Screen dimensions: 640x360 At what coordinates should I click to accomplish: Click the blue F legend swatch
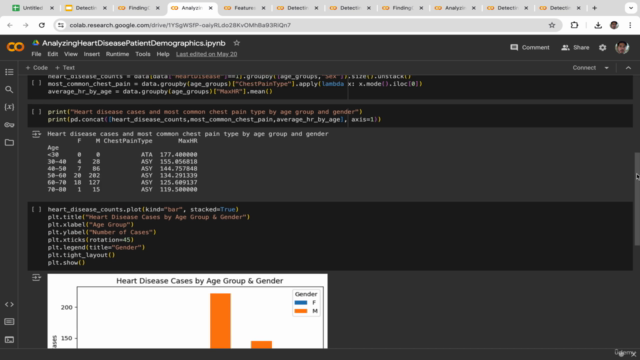301,302
